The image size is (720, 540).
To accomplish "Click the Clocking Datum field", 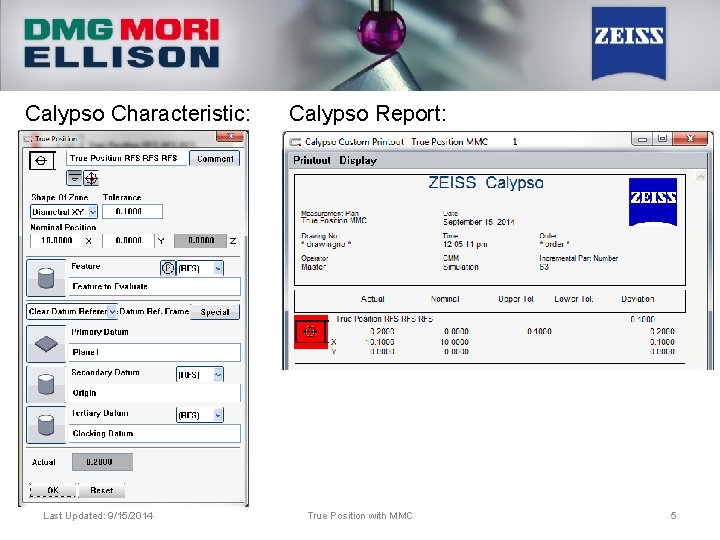I will coord(154,433).
